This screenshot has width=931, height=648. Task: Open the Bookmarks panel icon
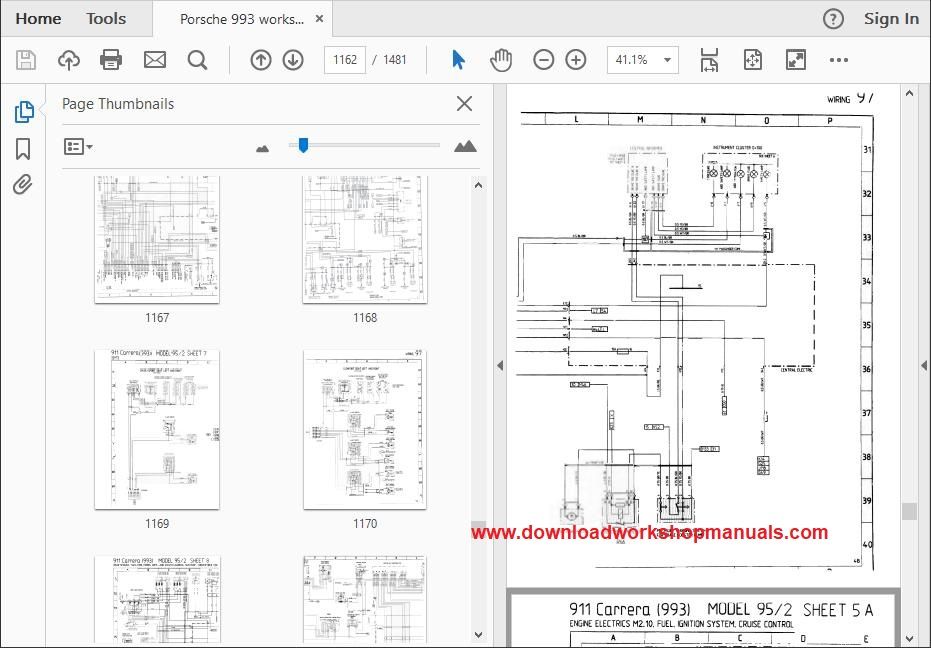pos(23,148)
